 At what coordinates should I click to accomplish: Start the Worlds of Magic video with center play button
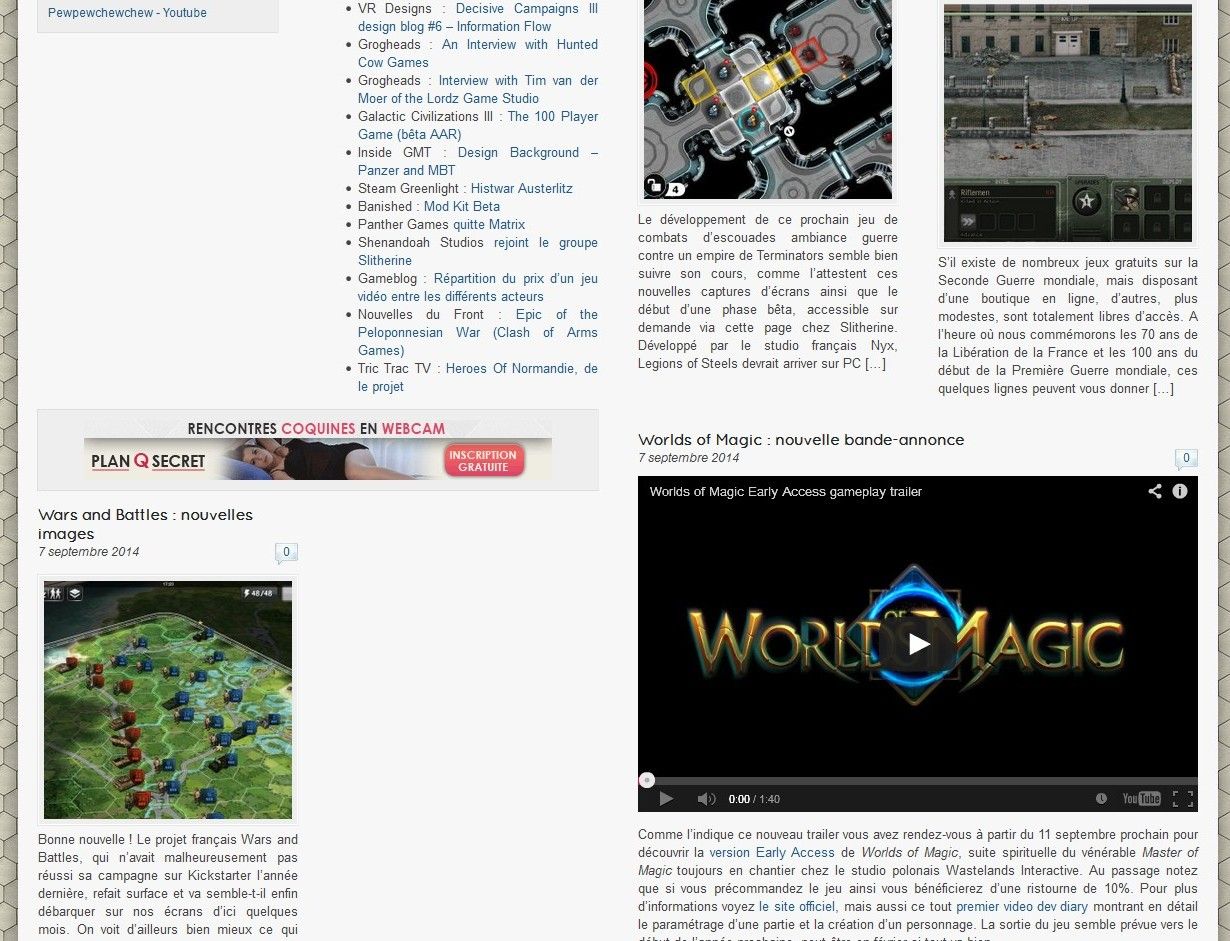(x=918, y=644)
